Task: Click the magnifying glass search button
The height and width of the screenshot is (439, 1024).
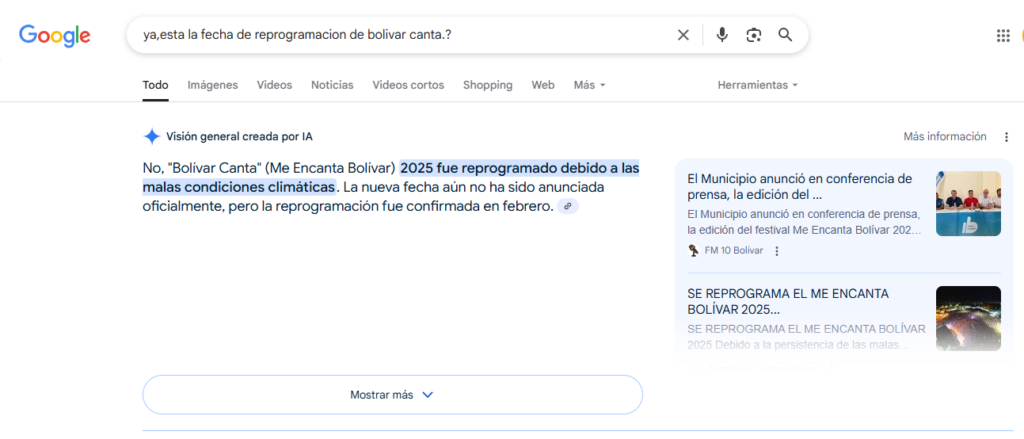Action: coord(785,35)
